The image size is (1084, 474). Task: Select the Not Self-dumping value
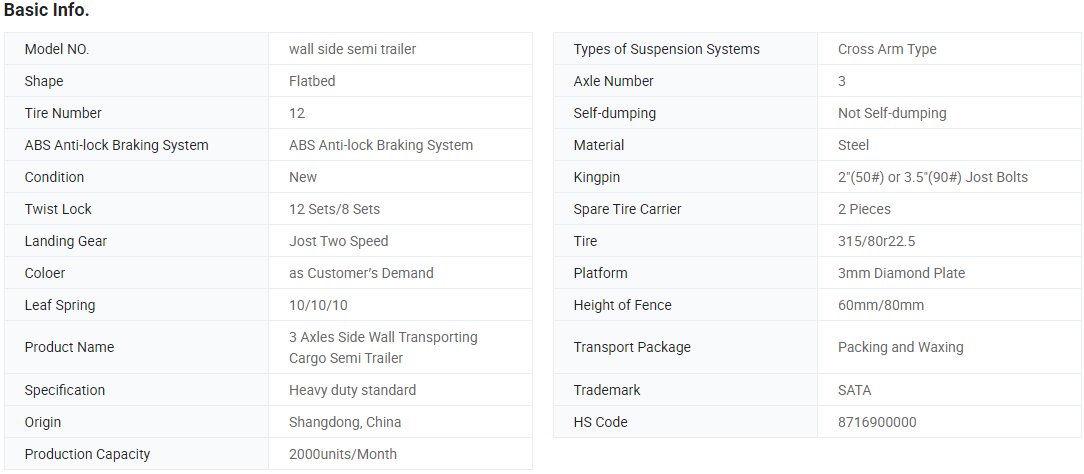coord(892,113)
